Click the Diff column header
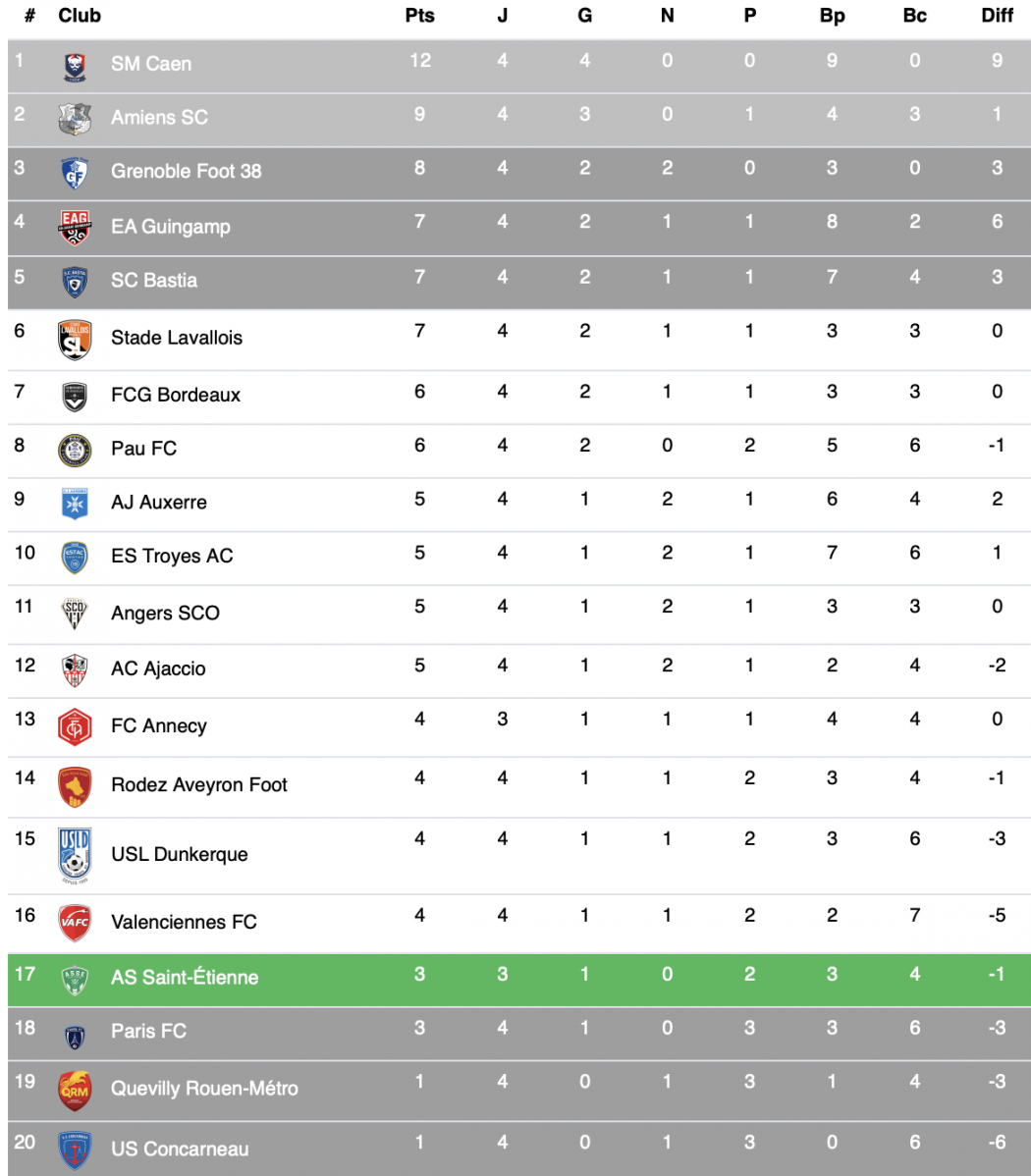The width and height of the screenshot is (1031, 1176). tap(998, 16)
